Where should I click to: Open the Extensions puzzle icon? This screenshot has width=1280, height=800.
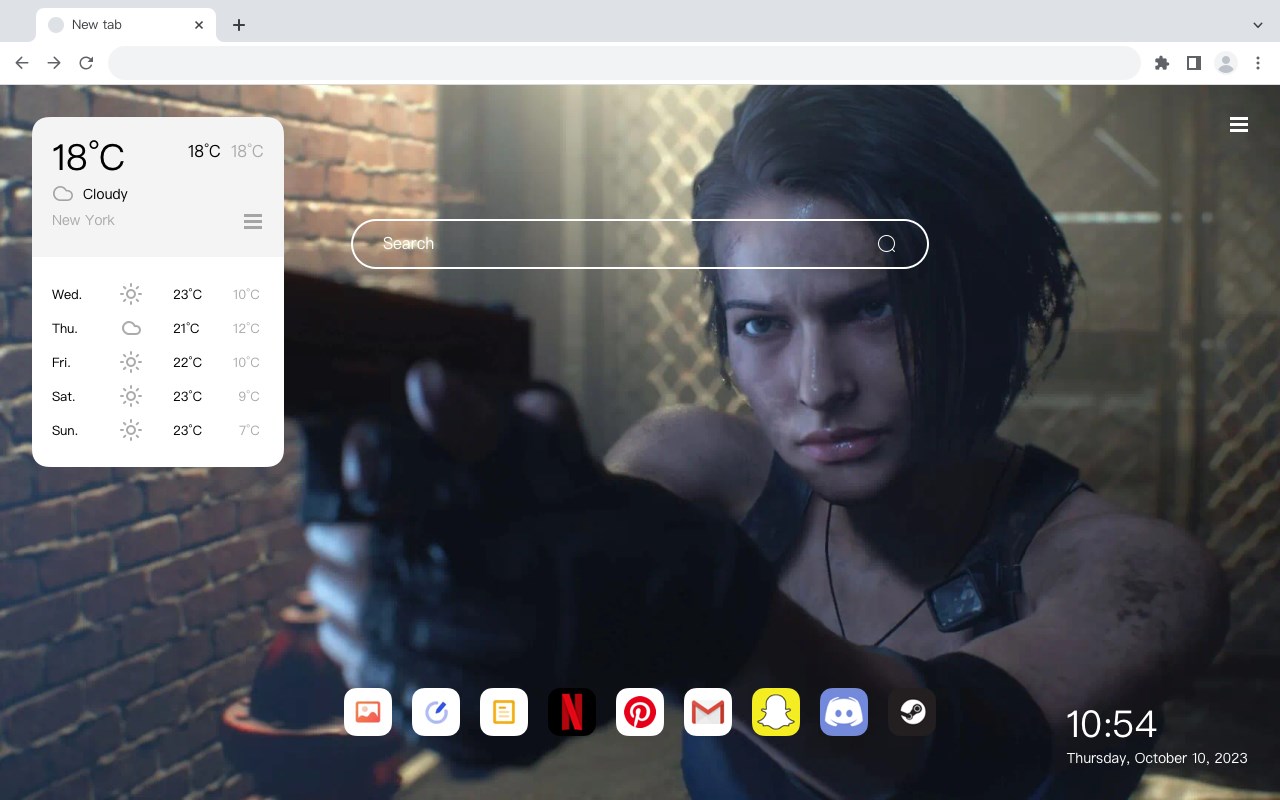coord(1161,63)
